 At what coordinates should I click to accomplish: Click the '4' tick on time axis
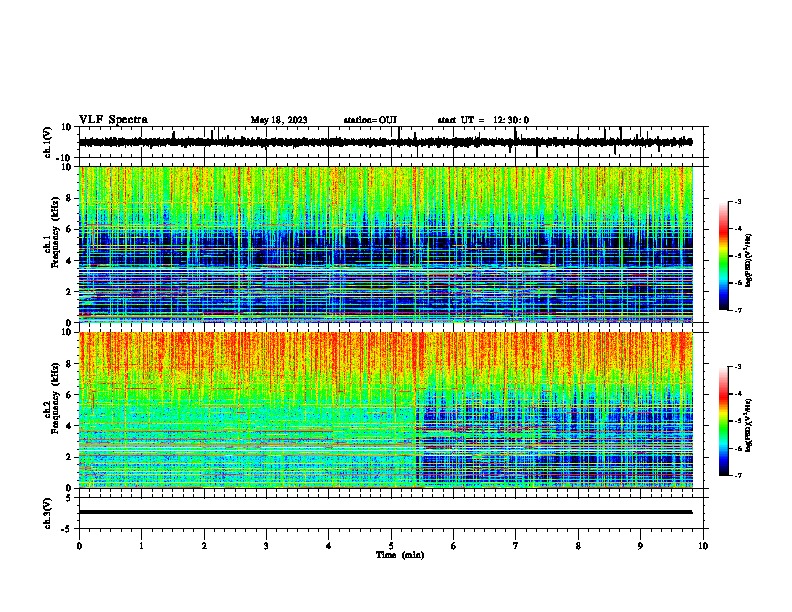[x=329, y=546]
